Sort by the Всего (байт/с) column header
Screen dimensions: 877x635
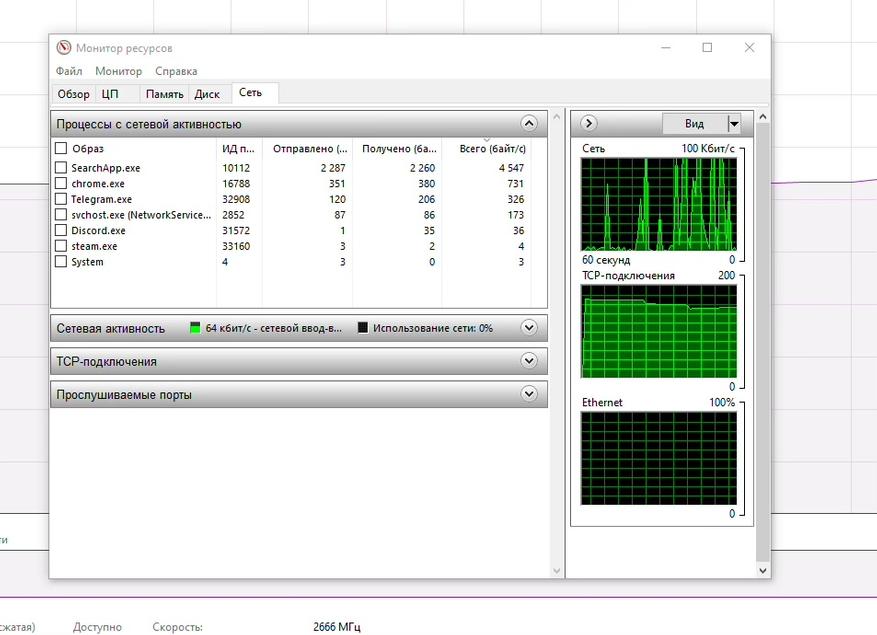click(487, 148)
